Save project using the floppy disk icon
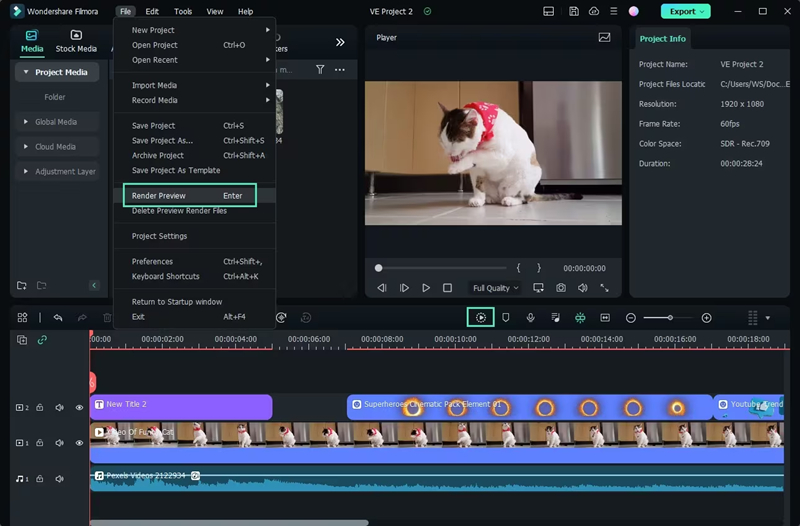The height and width of the screenshot is (526, 800). (x=572, y=11)
